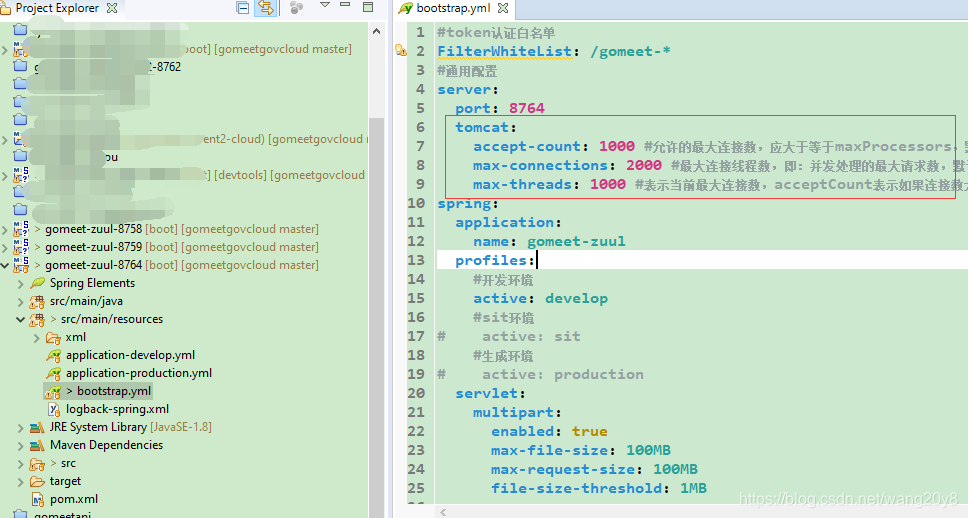Expand the xml folder
This screenshot has width=968, height=518.
36,338
